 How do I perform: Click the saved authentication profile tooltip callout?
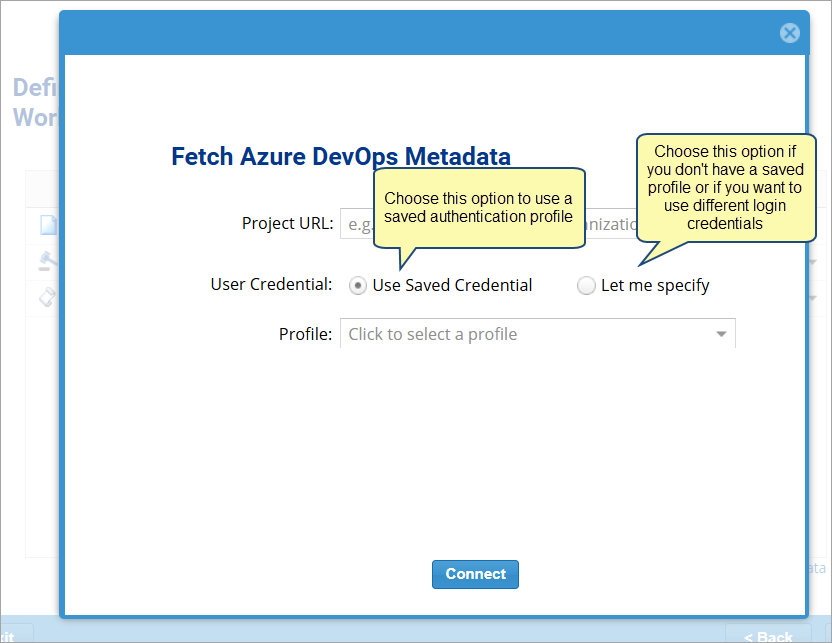tap(478, 208)
